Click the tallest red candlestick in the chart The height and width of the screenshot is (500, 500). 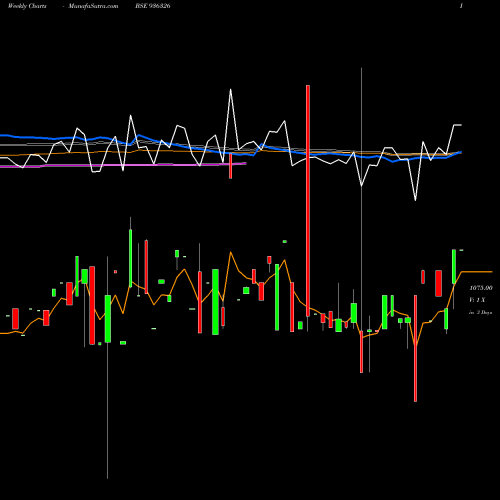(308, 201)
